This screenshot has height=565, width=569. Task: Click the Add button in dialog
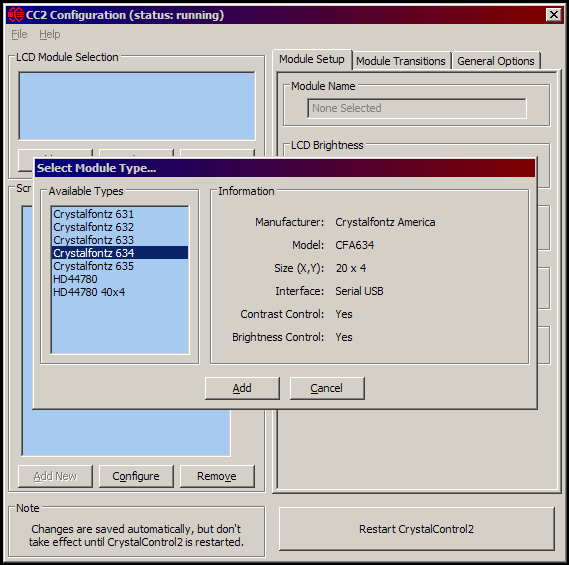pos(242,388)
